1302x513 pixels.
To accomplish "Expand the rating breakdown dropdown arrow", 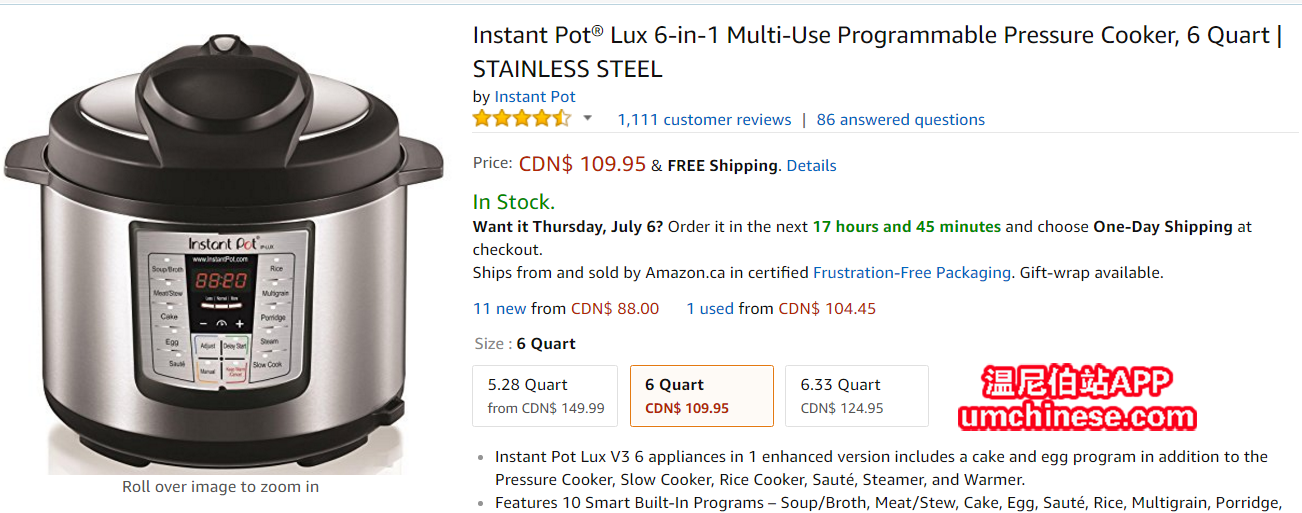I will [x=588, y=118].
